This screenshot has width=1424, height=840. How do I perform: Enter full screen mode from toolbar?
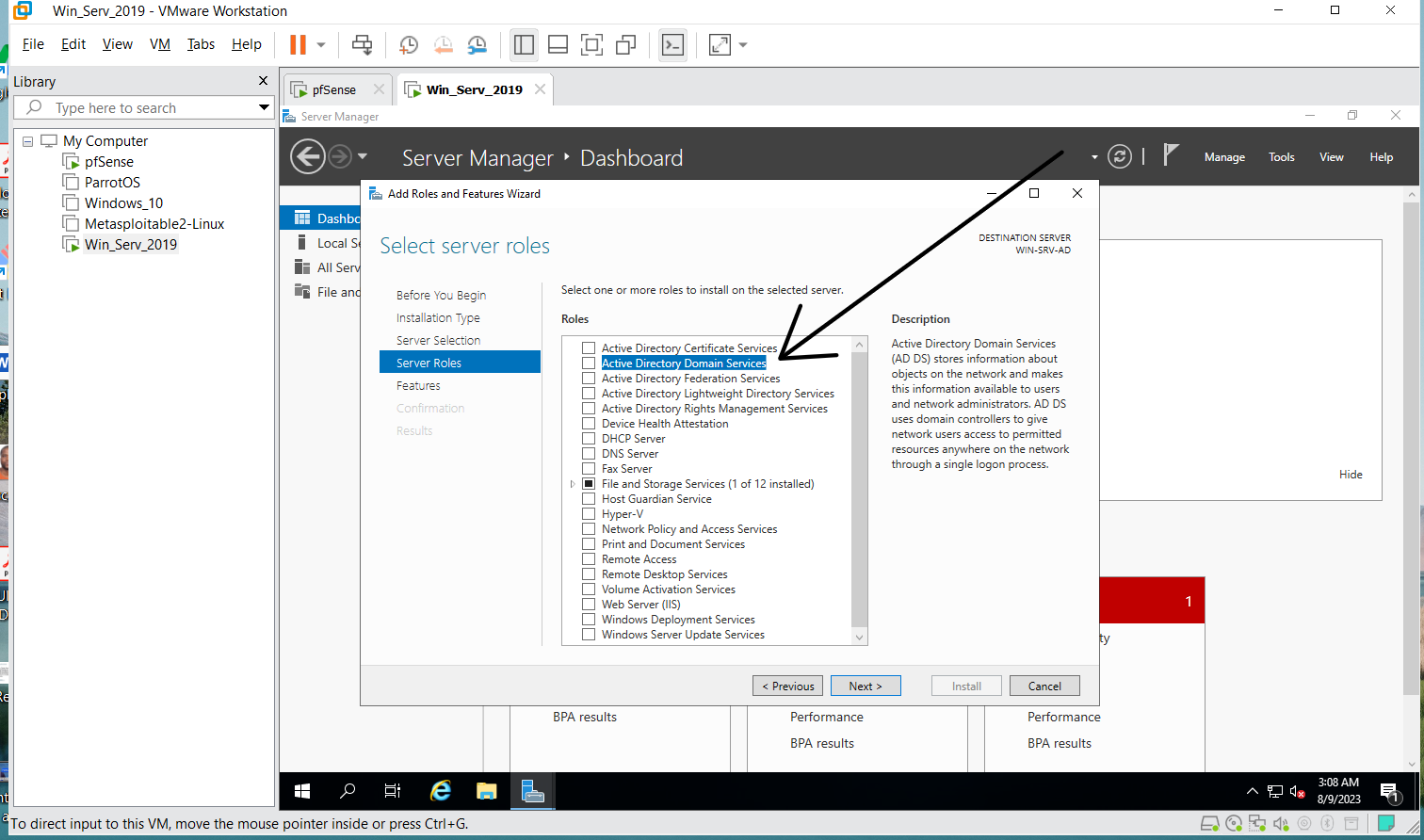(591, 44)
